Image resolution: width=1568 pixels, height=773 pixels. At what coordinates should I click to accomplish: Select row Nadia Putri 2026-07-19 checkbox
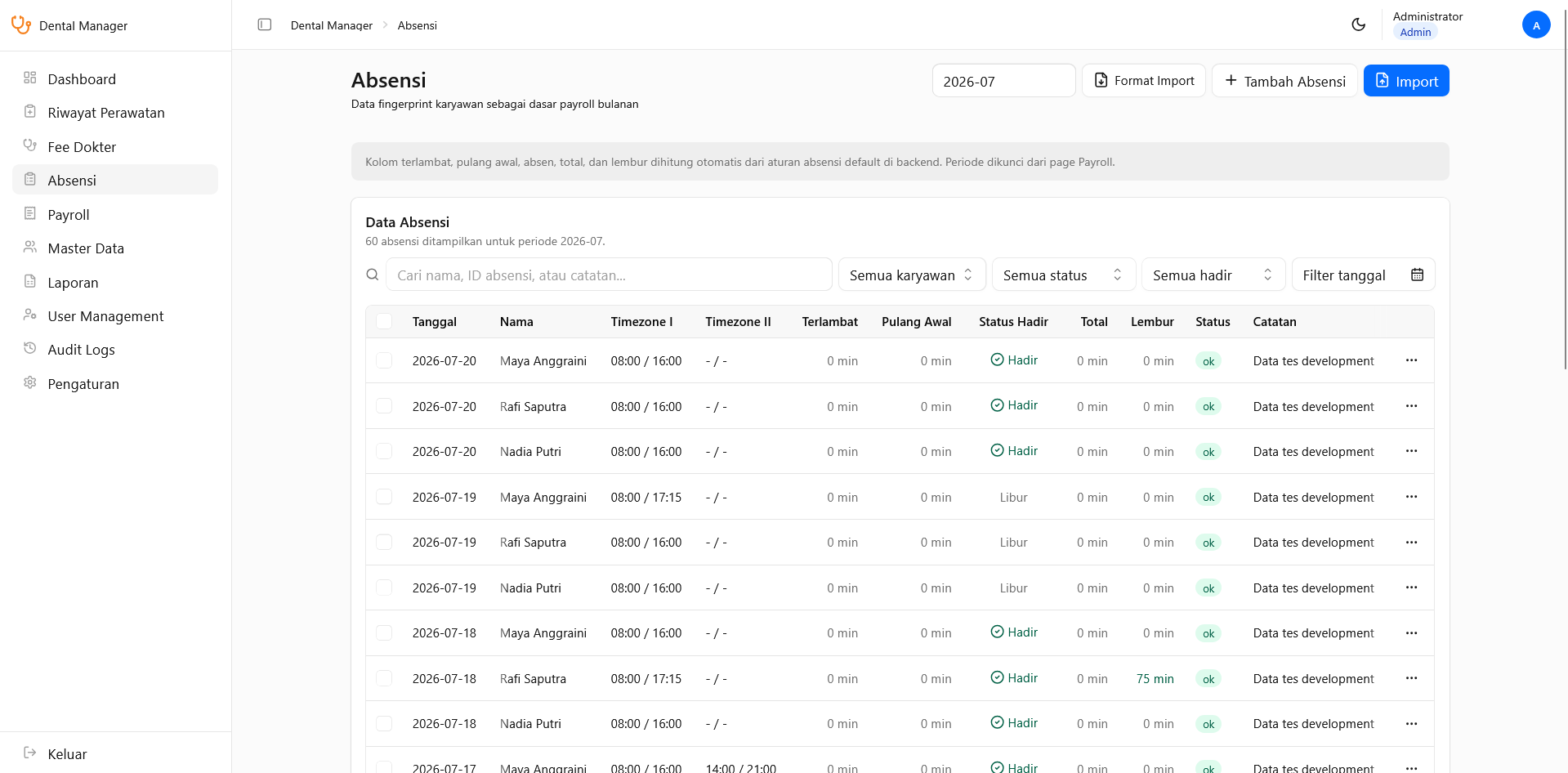(x=384, y=588)
